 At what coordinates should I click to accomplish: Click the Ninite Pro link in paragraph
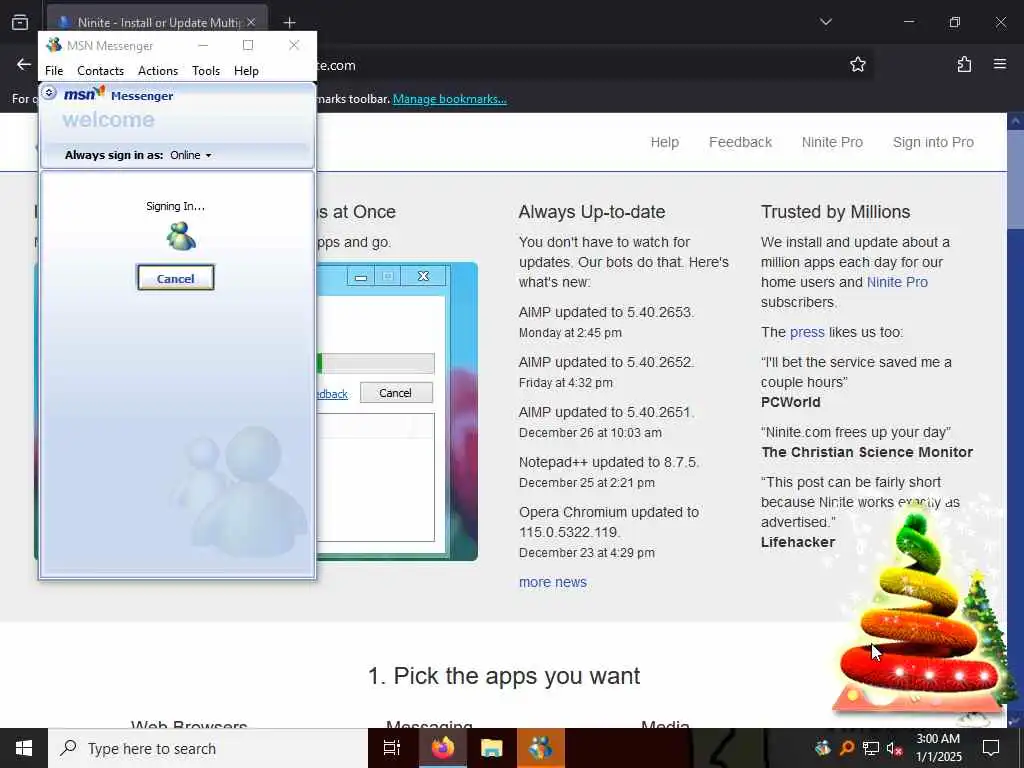click(x=897, y=282)
